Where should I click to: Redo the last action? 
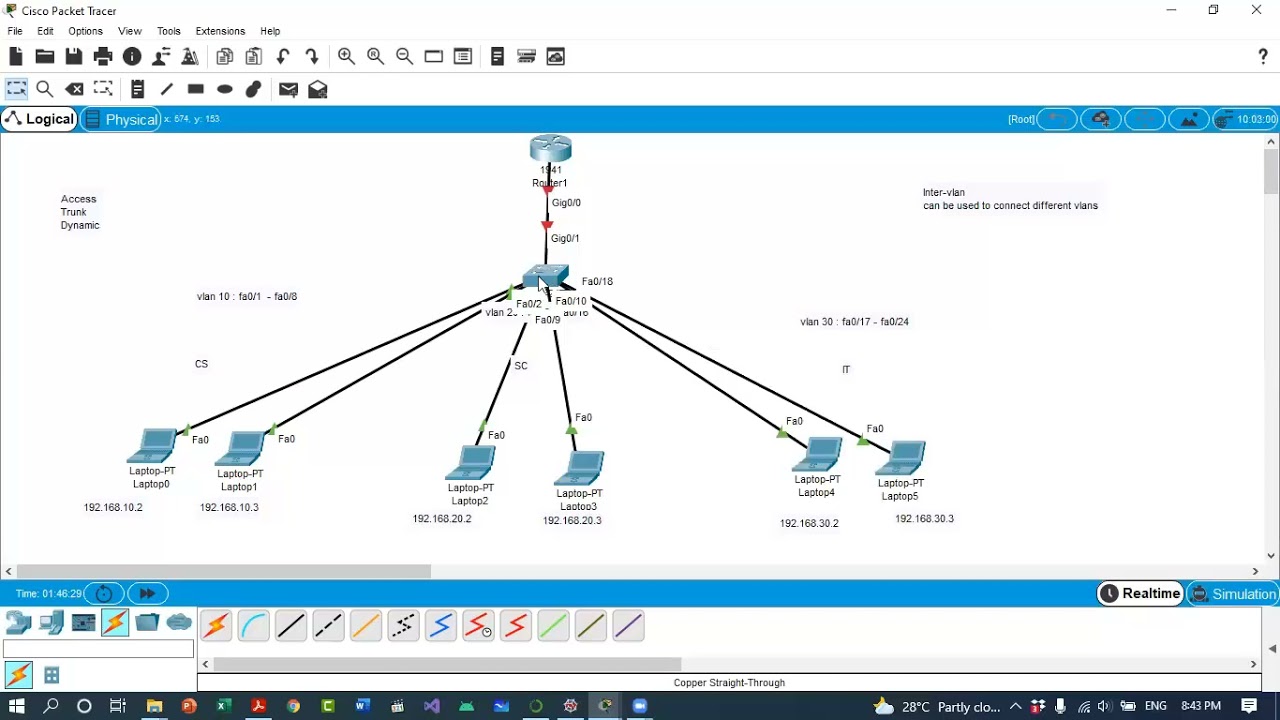point(312,57)
